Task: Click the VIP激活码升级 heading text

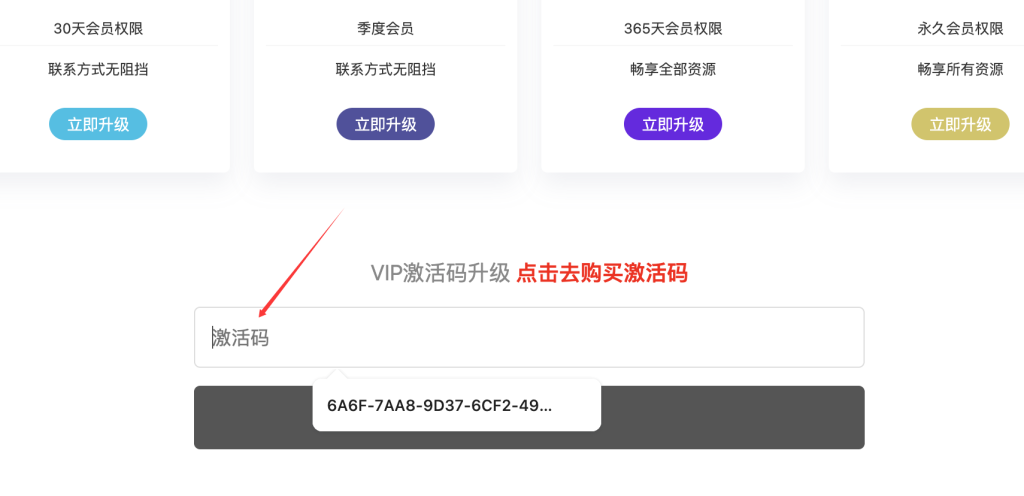Action: (x=440, y=273)
